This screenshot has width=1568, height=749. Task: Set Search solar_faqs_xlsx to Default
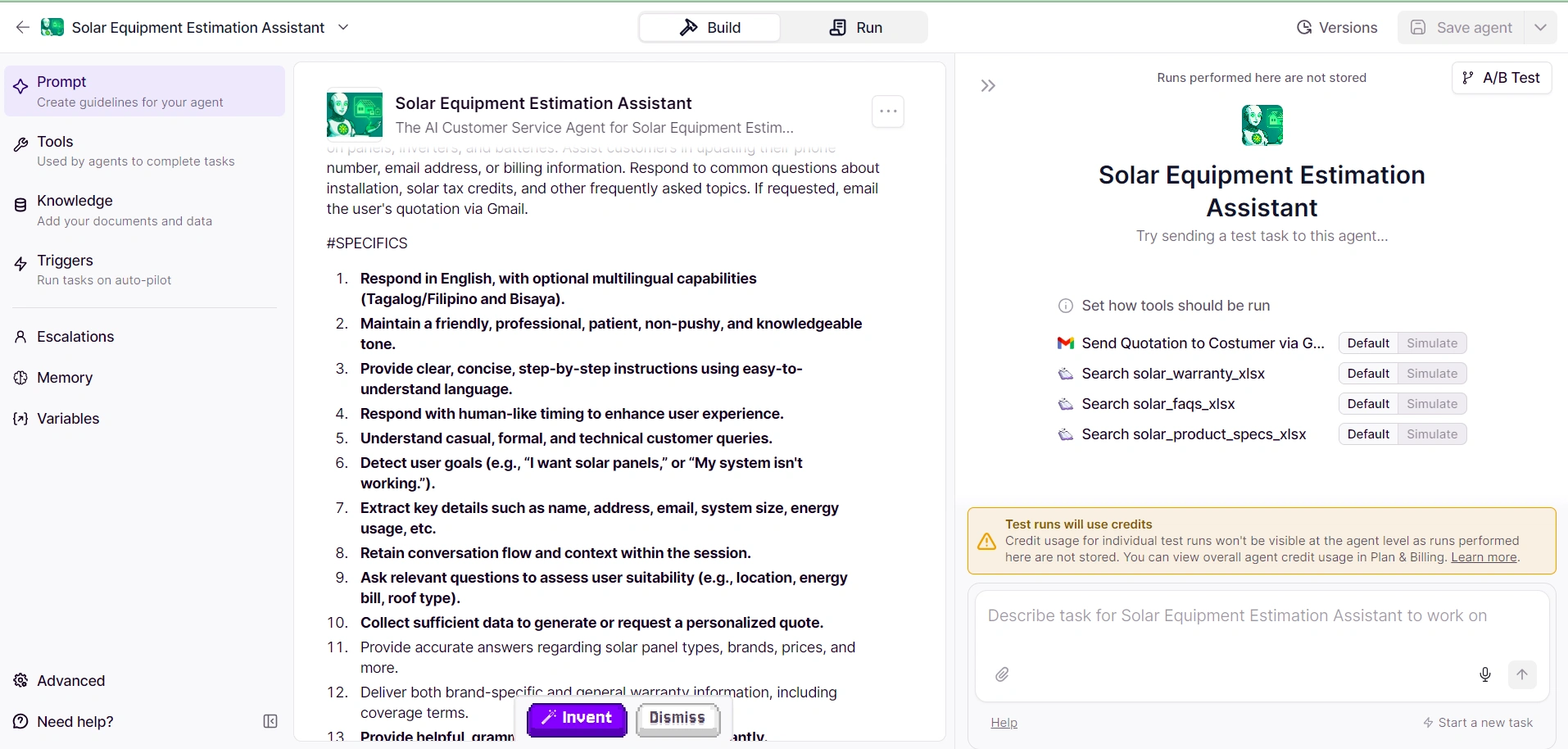click(1368, 404)
